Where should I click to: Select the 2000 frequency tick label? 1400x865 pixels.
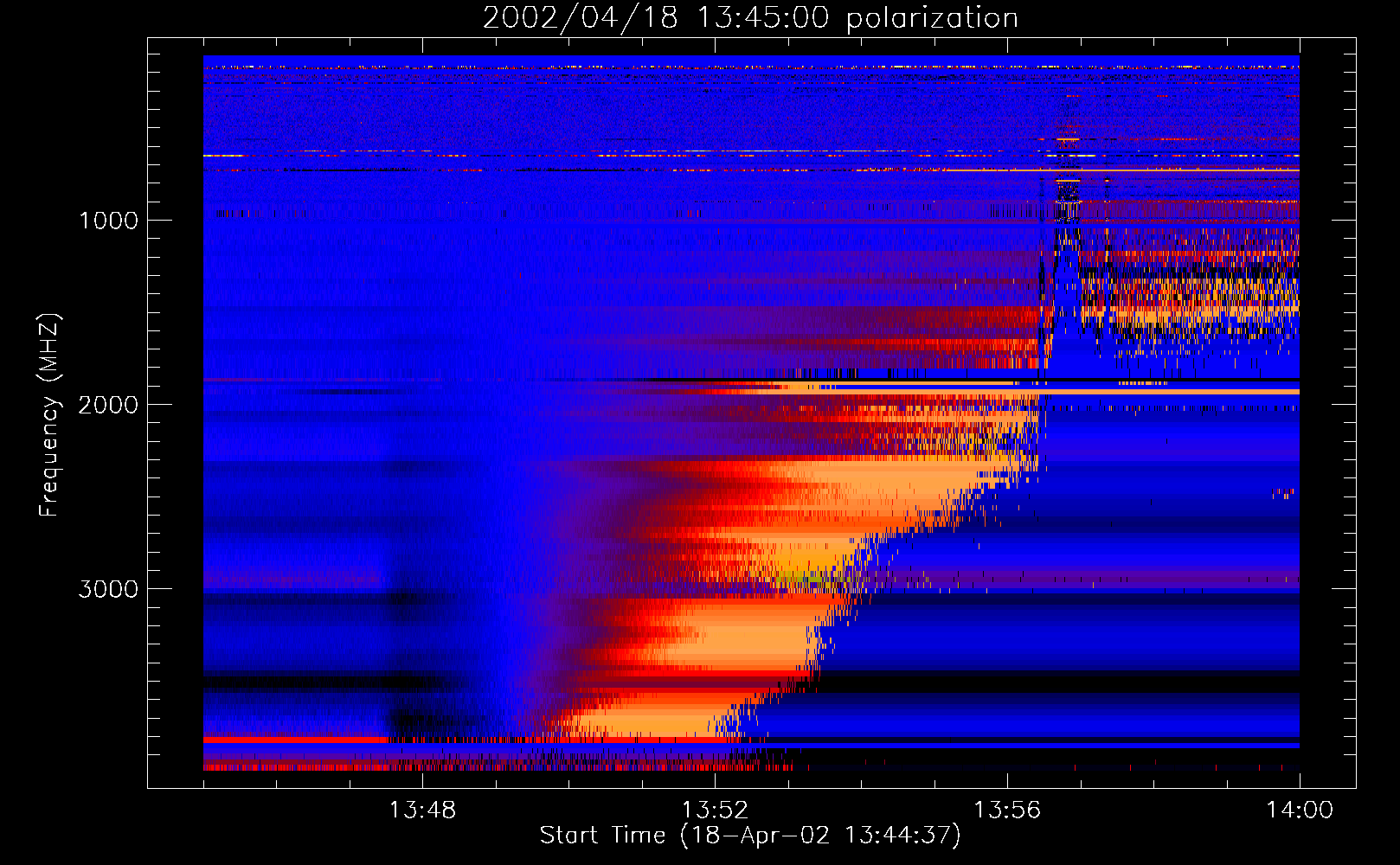click(109, 405)
